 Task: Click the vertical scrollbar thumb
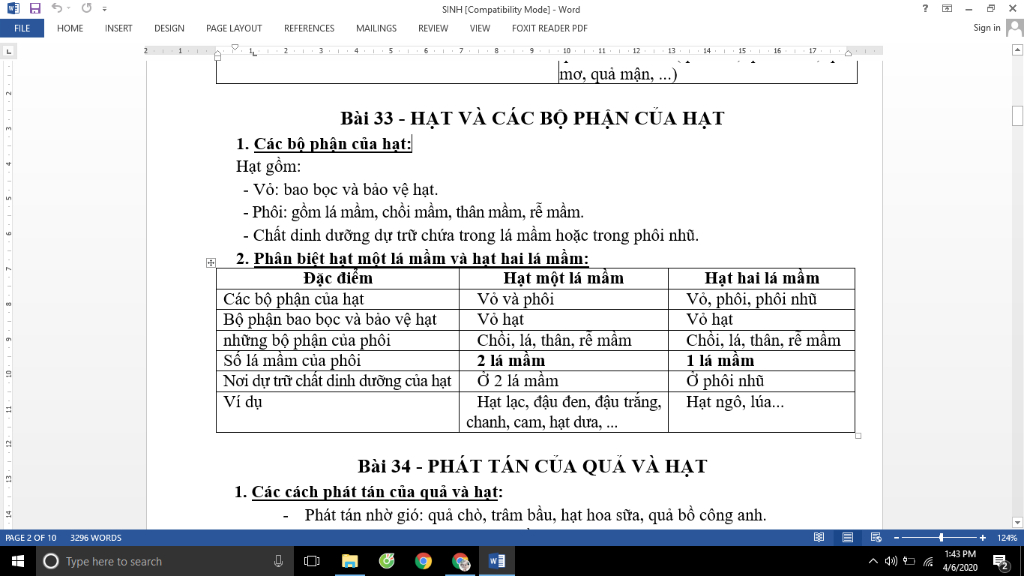click(1017, 116)
